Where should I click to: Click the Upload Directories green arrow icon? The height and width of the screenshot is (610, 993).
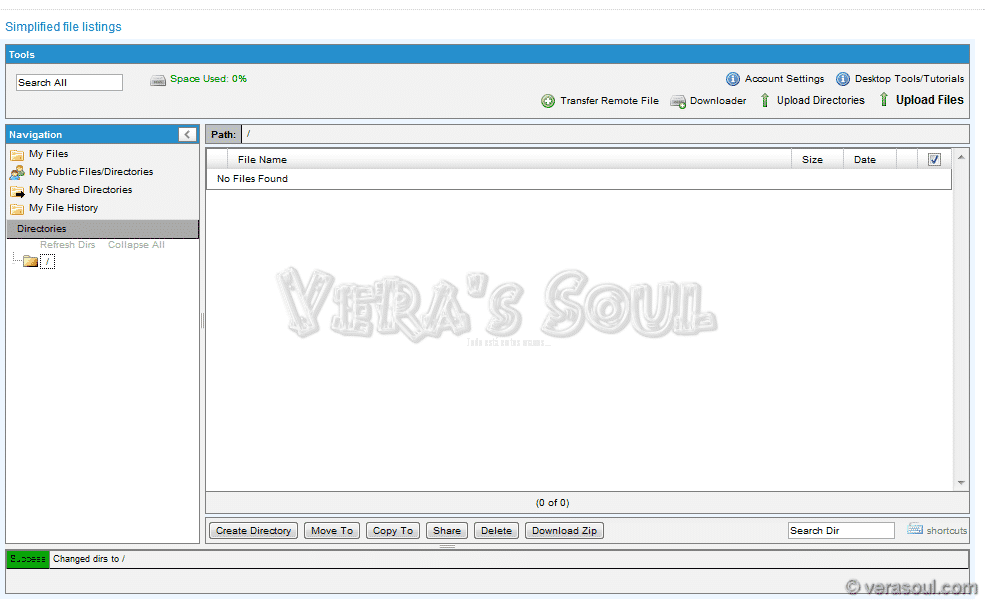coord(765,100)
